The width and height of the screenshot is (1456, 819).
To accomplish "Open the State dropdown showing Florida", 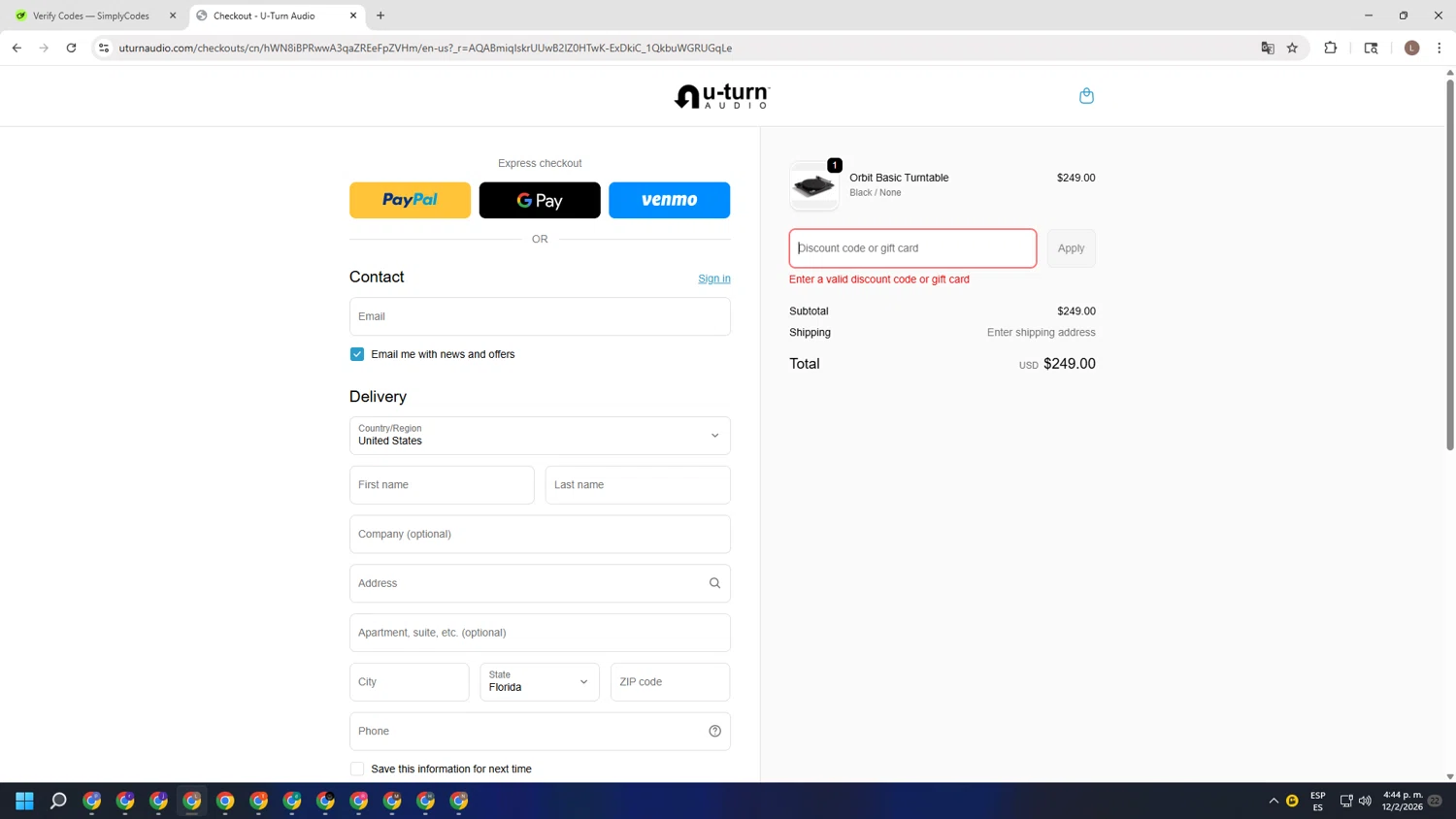I will click(x=540, y=682).
